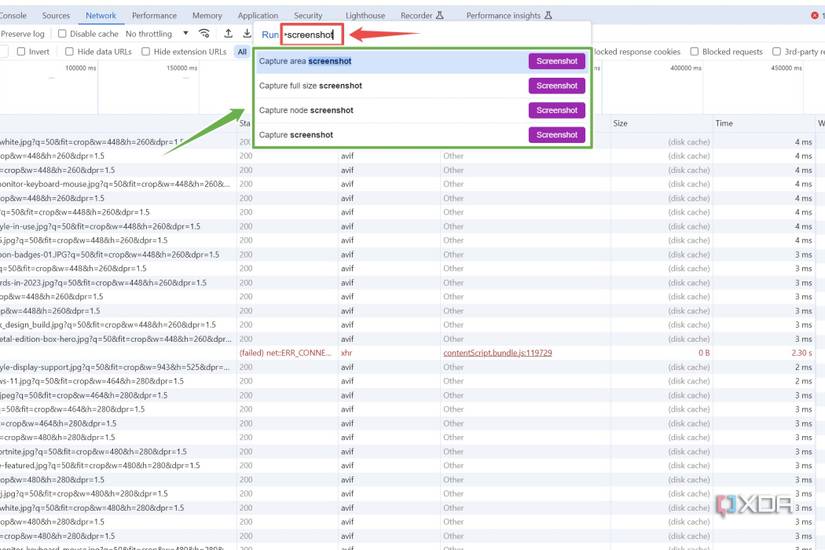Open the Memory tab
The height and width of the screenshot is (550, 825).
tap(207, 15)
